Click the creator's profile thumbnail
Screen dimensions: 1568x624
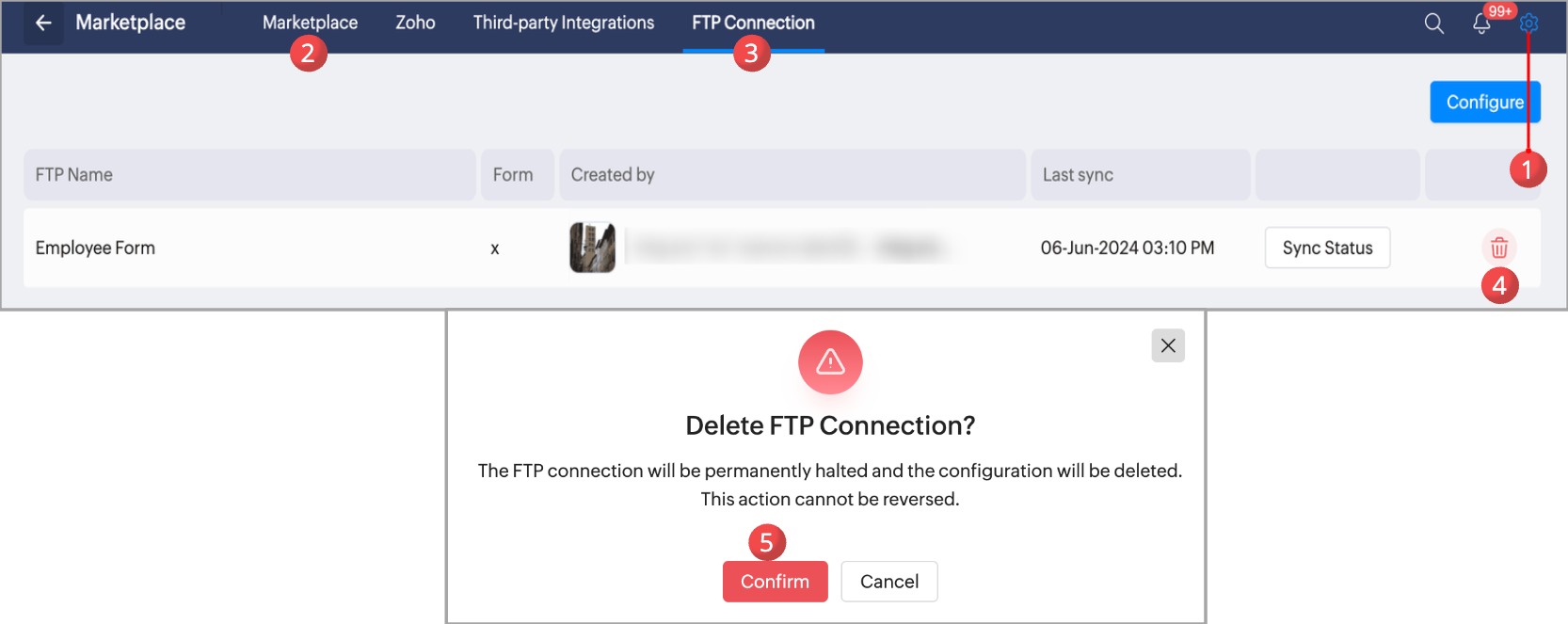click(592, 248)
